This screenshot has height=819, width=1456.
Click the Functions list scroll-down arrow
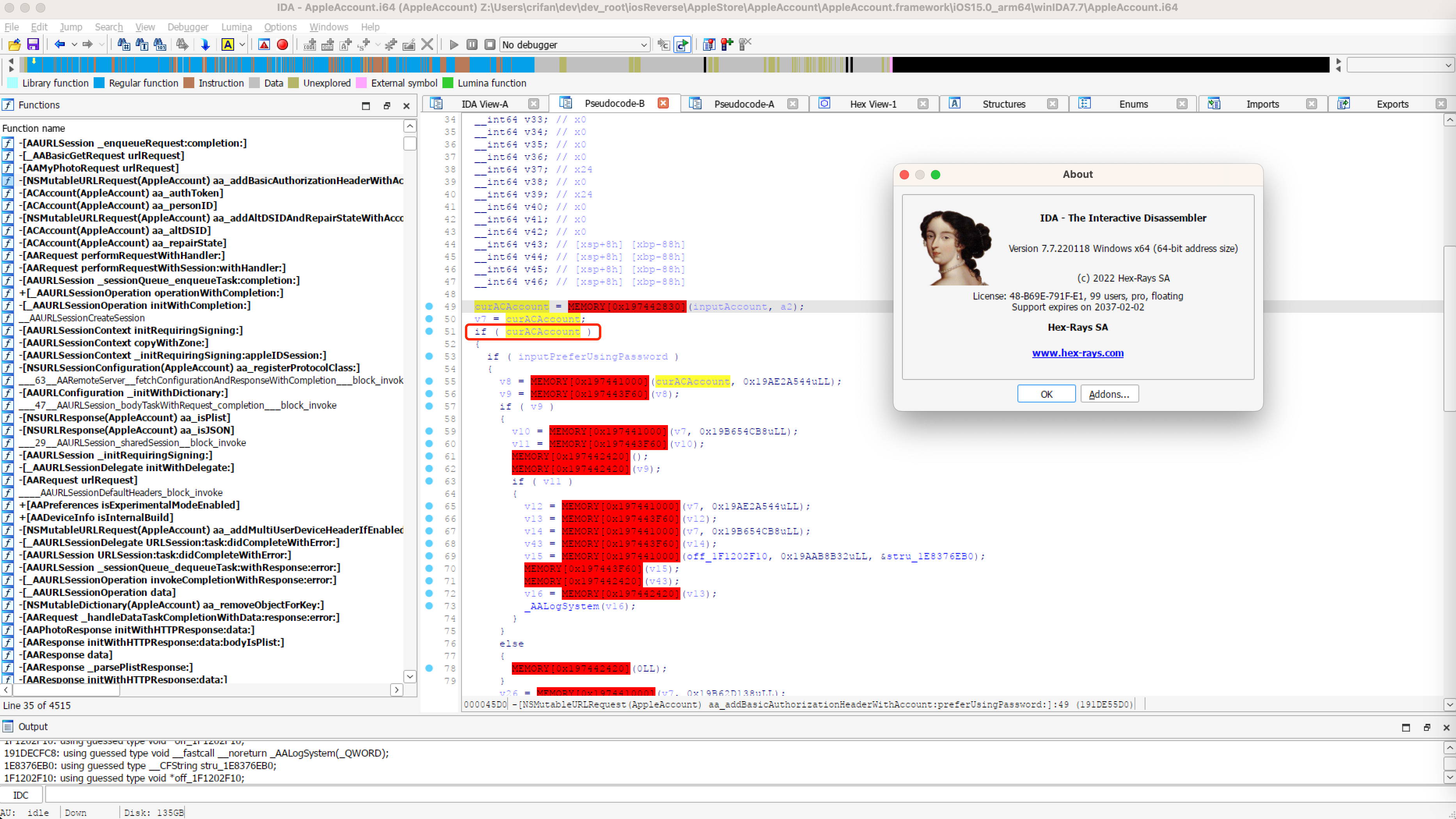click(x=410, y=676)
